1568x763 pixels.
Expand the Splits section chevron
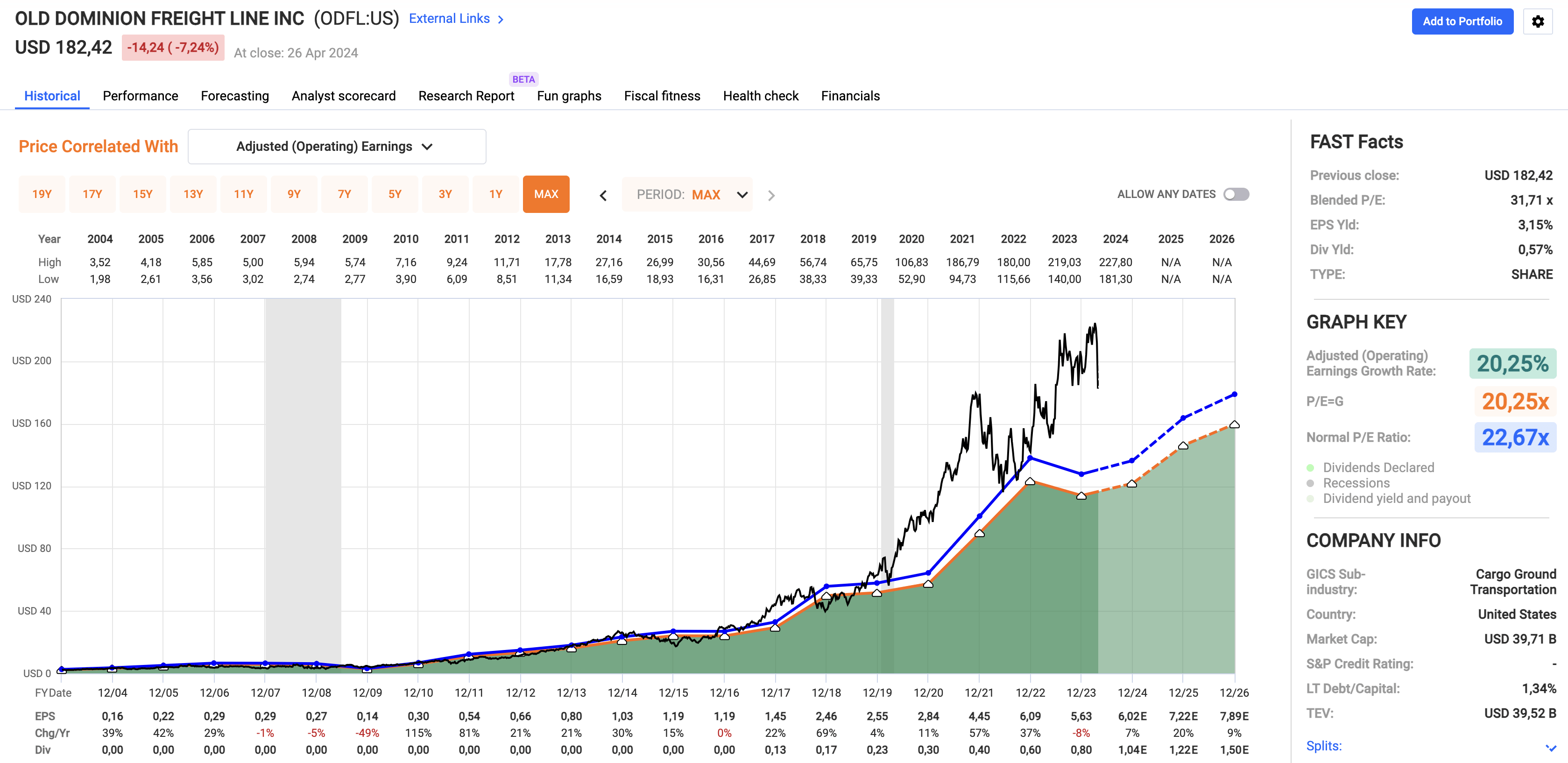tap(1550, 747)
